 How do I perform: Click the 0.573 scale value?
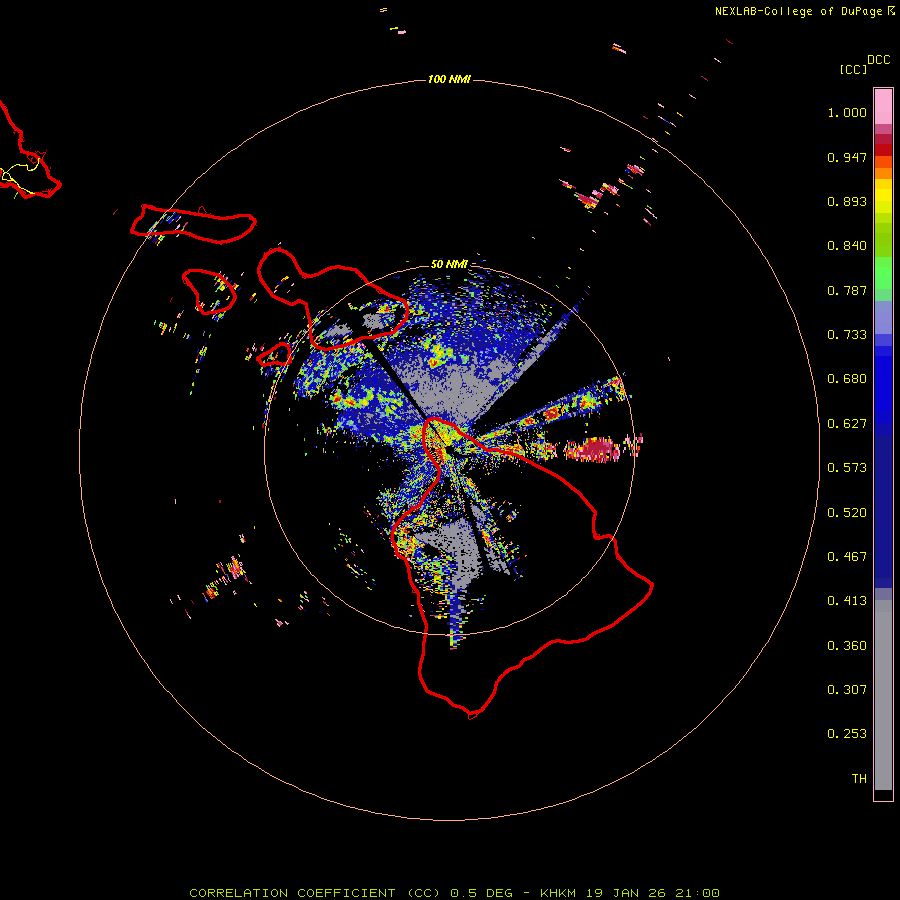(847, 468)
